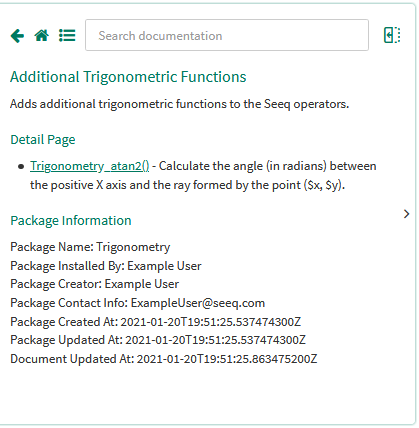Image resolution: width=419 pixels, height=428 pixels.
Task: Open the documentation home page icon
Action: [42, 35]
